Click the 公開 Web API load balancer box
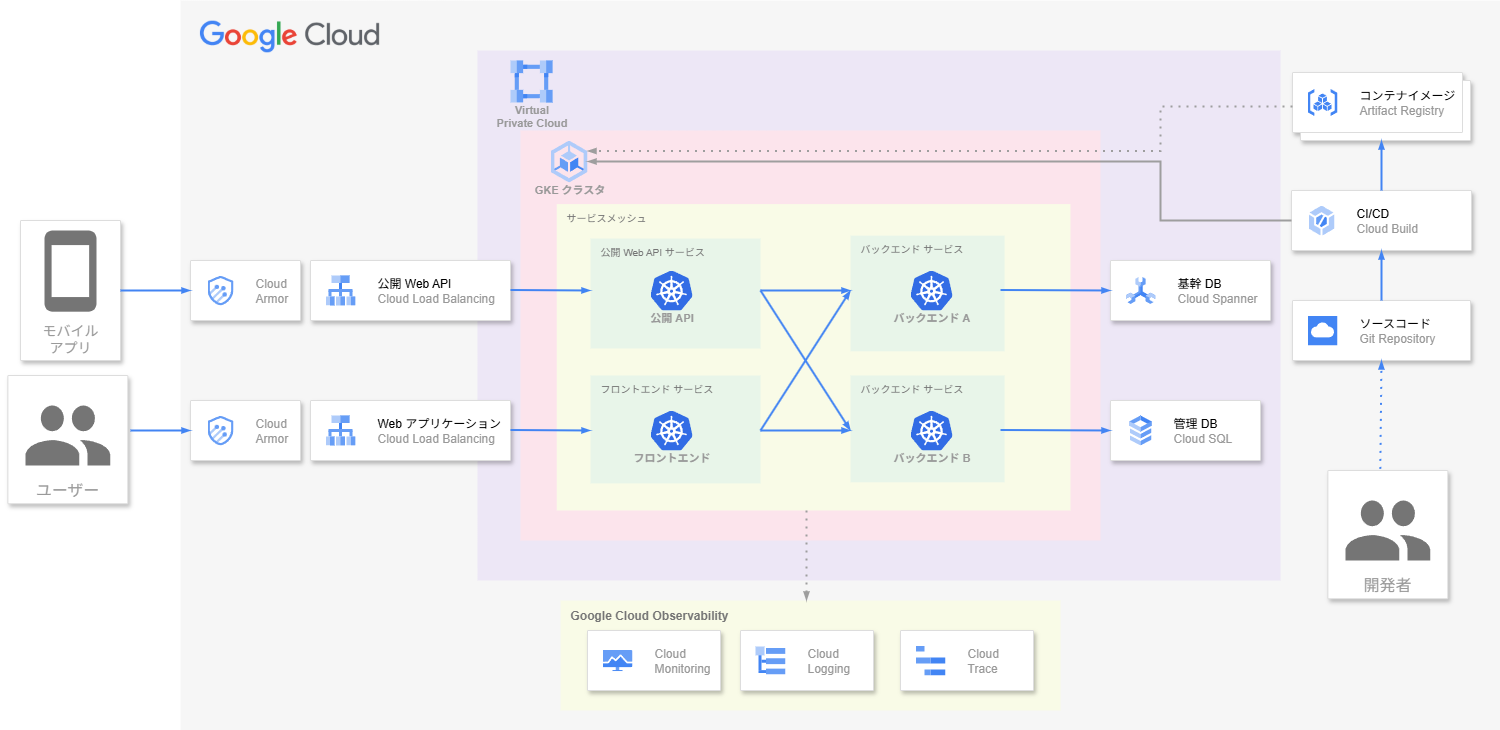The width and height of the screenshot is (1500, 730). click(410, 291)
